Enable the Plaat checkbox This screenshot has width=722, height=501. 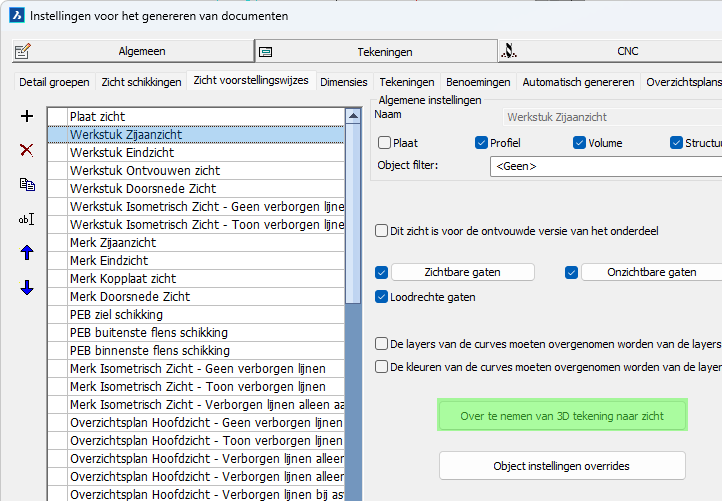pos(384,143)
